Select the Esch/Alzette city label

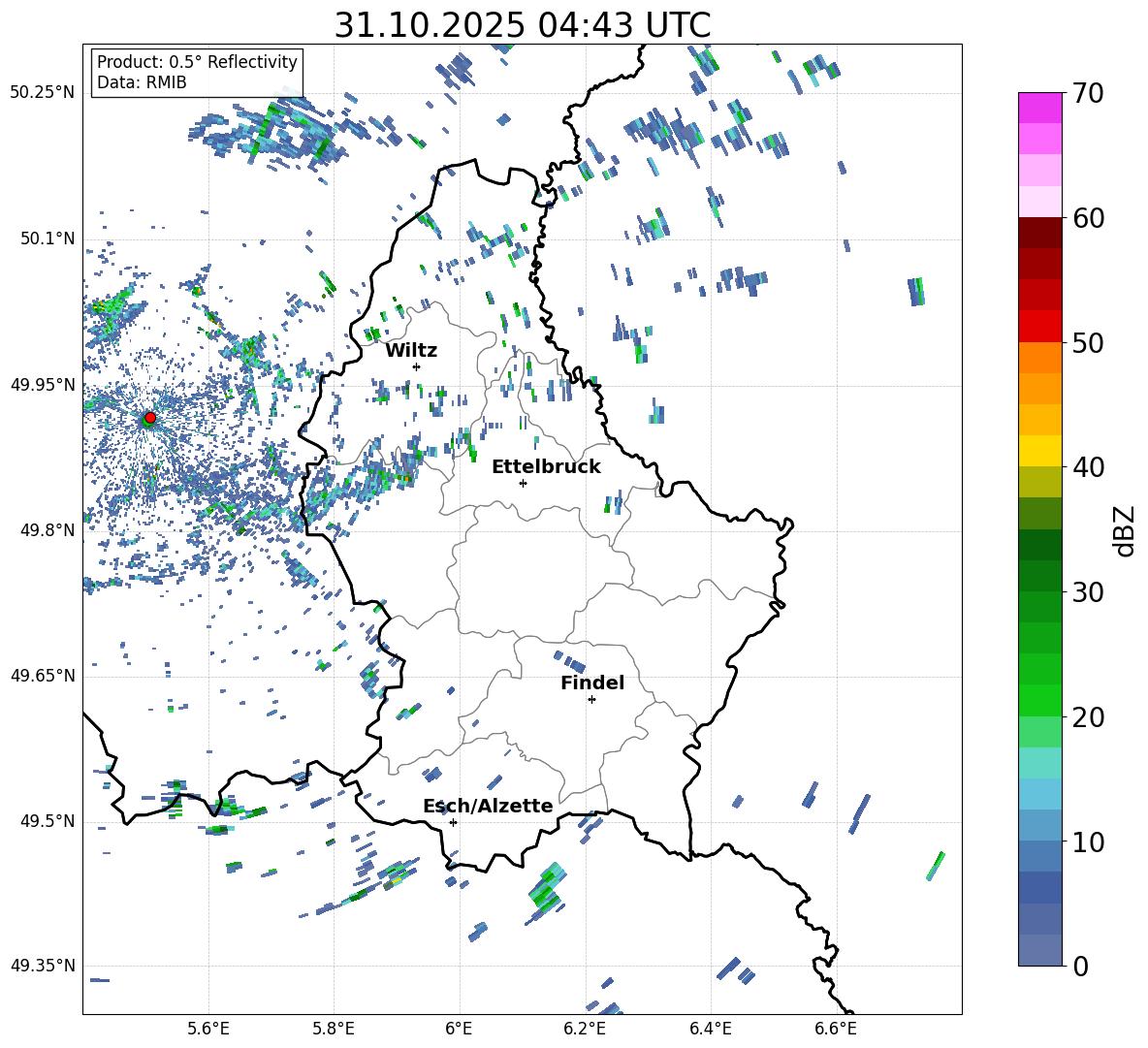488,806
